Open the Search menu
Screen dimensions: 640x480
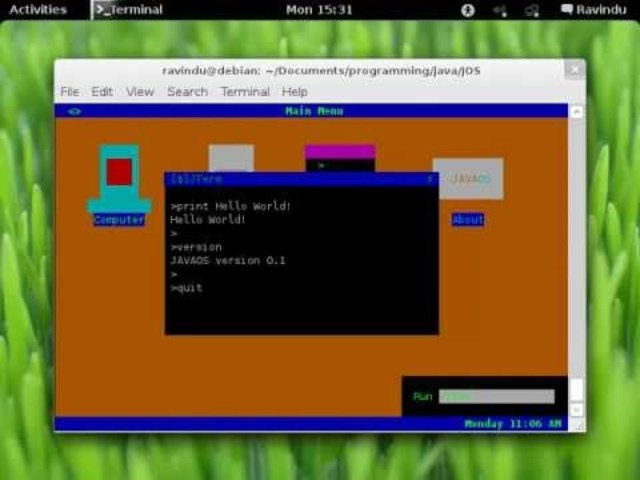pyautogui.click(x=187, y=91)
